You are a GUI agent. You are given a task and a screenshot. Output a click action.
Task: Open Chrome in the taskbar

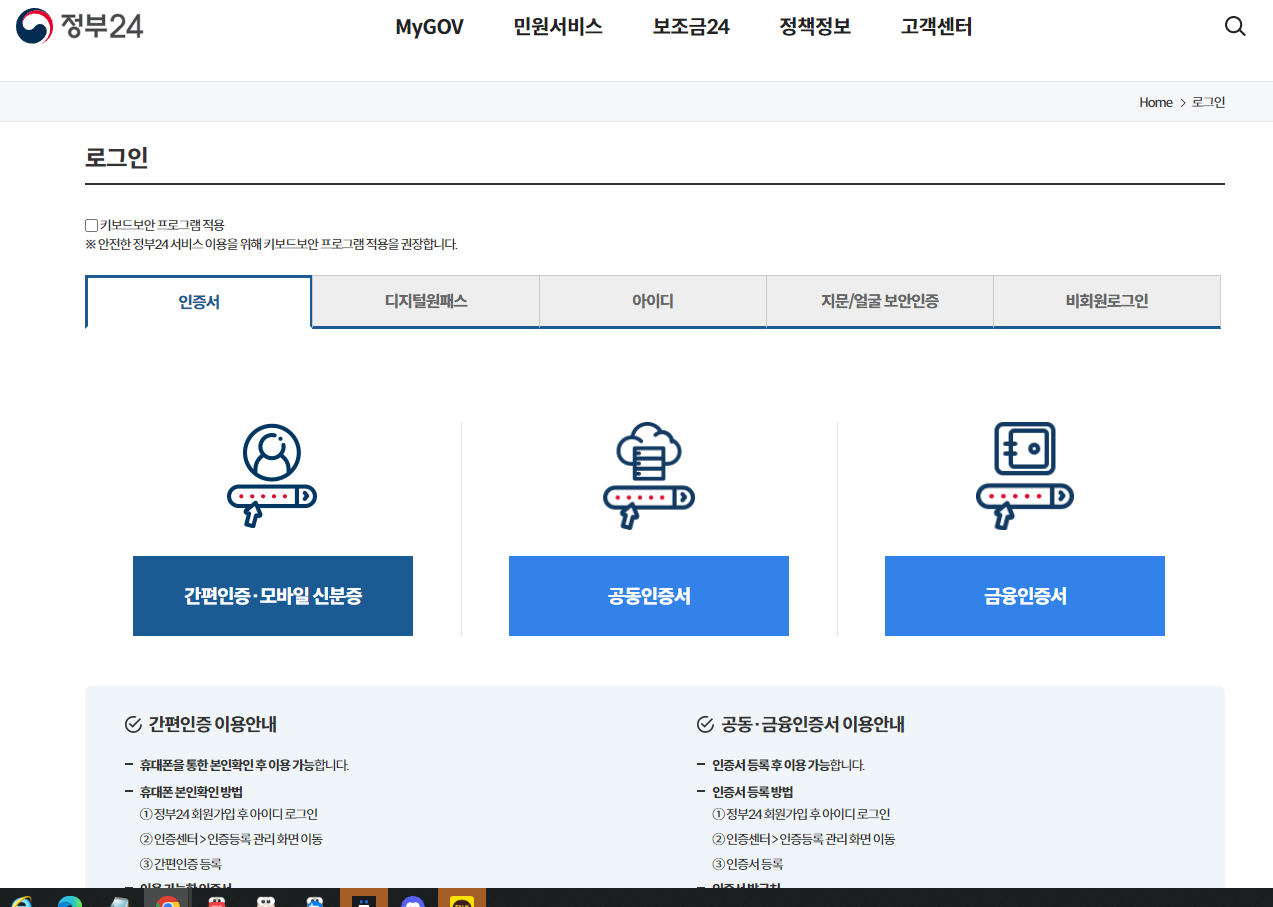(x=168, y=899)
